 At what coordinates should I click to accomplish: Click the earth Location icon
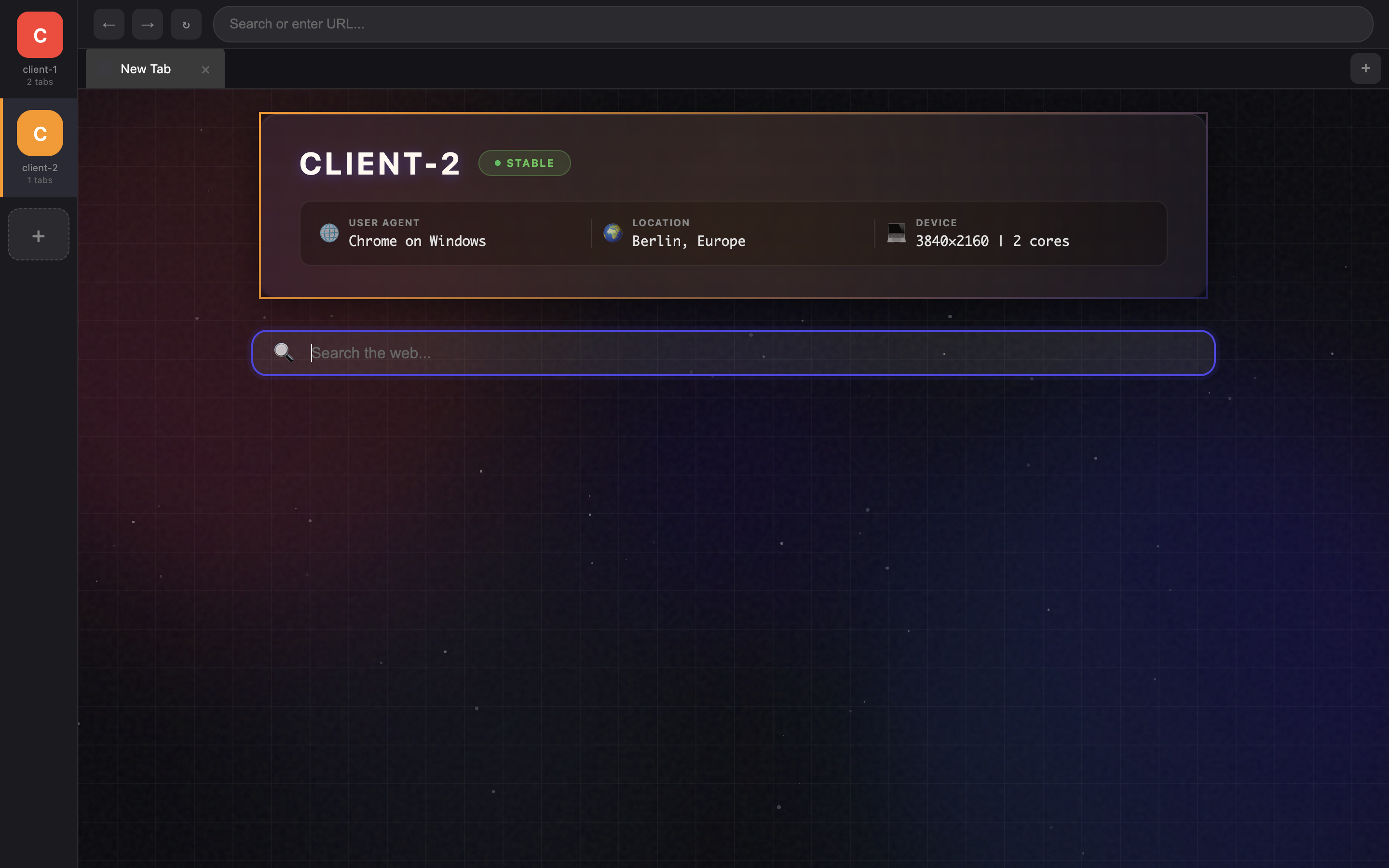pos(613,232)
